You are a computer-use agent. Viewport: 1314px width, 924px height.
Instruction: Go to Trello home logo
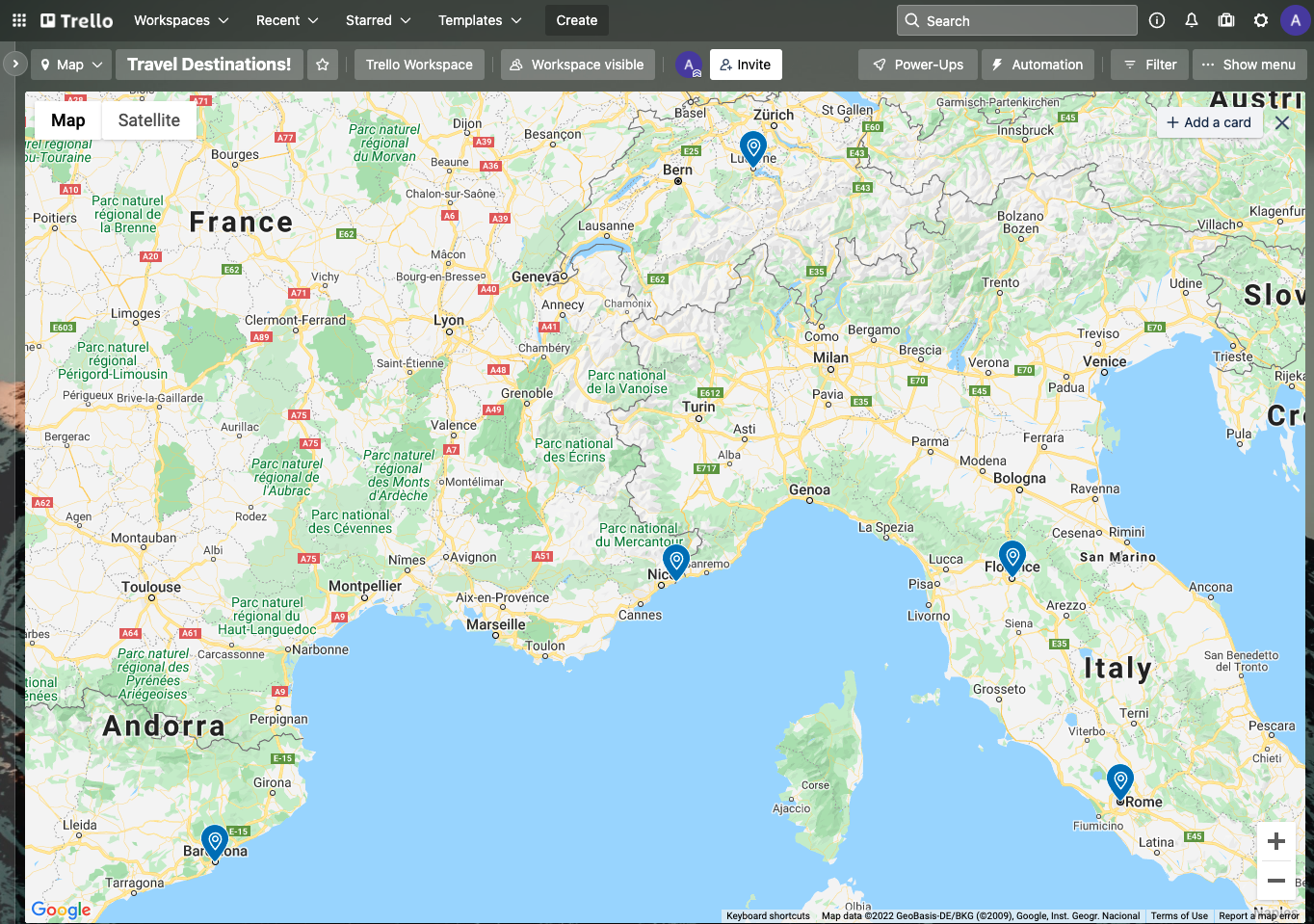click(x=77, y=20)
